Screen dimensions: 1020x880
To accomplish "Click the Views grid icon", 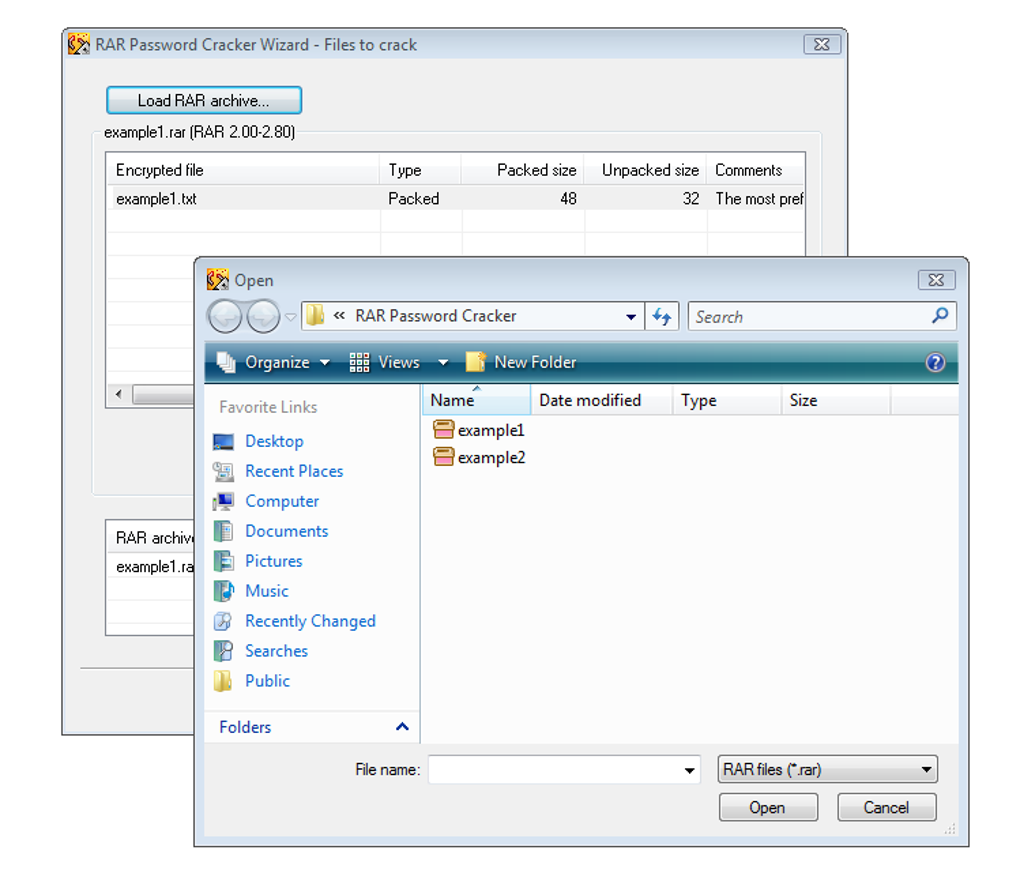I will [359, 362].
